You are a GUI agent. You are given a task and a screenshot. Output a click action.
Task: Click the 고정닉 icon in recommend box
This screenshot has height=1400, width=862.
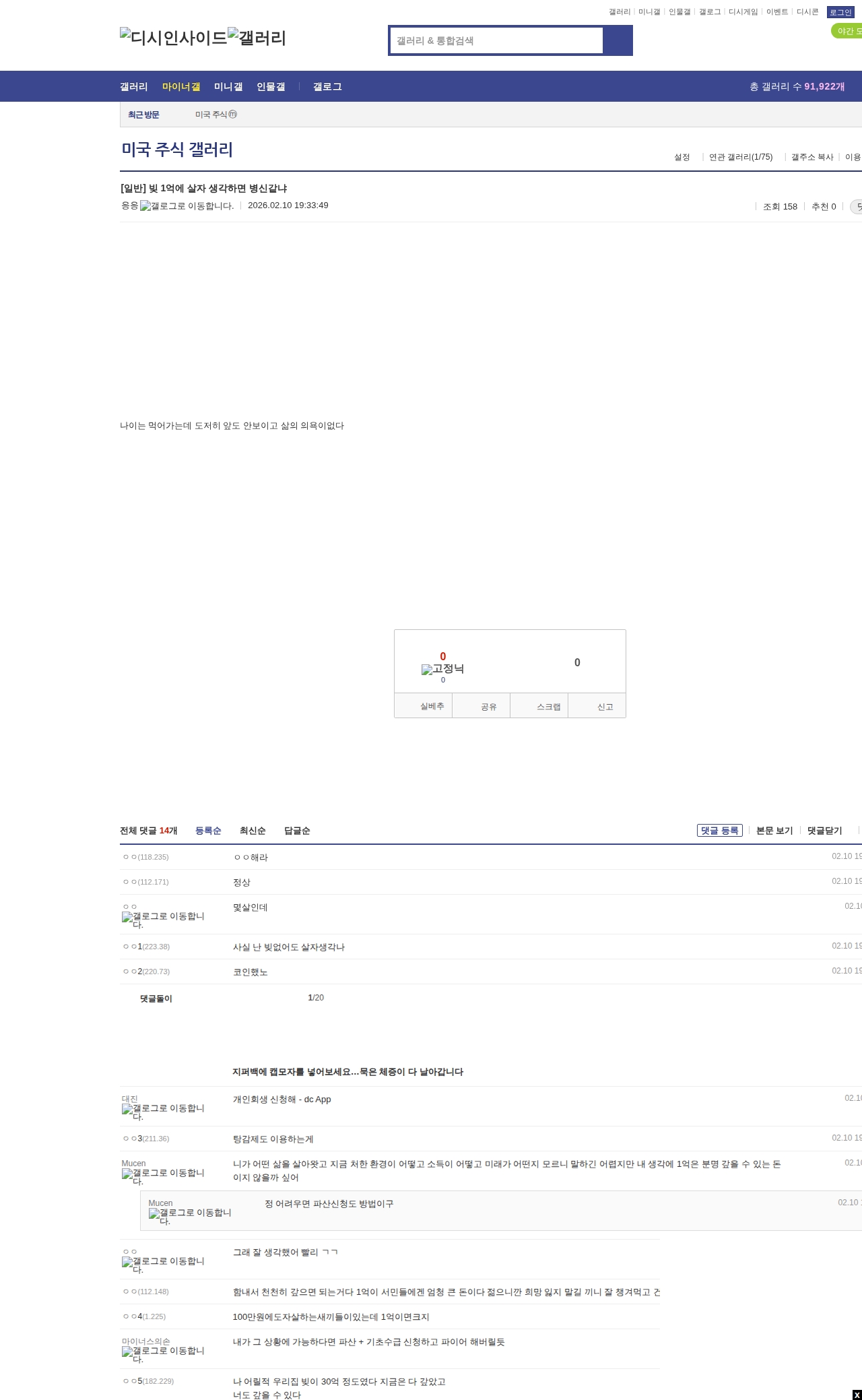click(442, 669)
